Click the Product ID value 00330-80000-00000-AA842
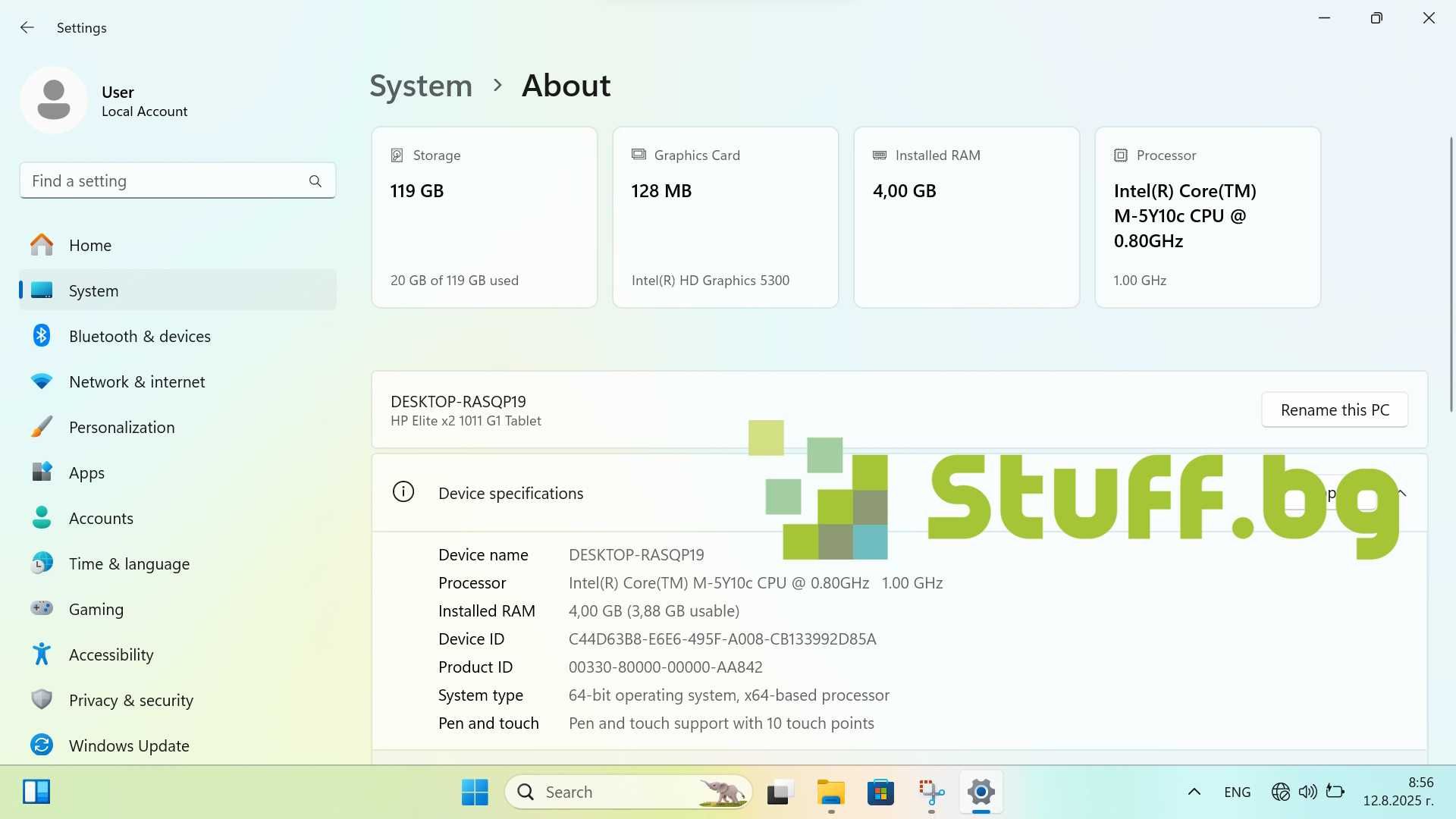Screen dimensions: 1456x819 [666, 667]
